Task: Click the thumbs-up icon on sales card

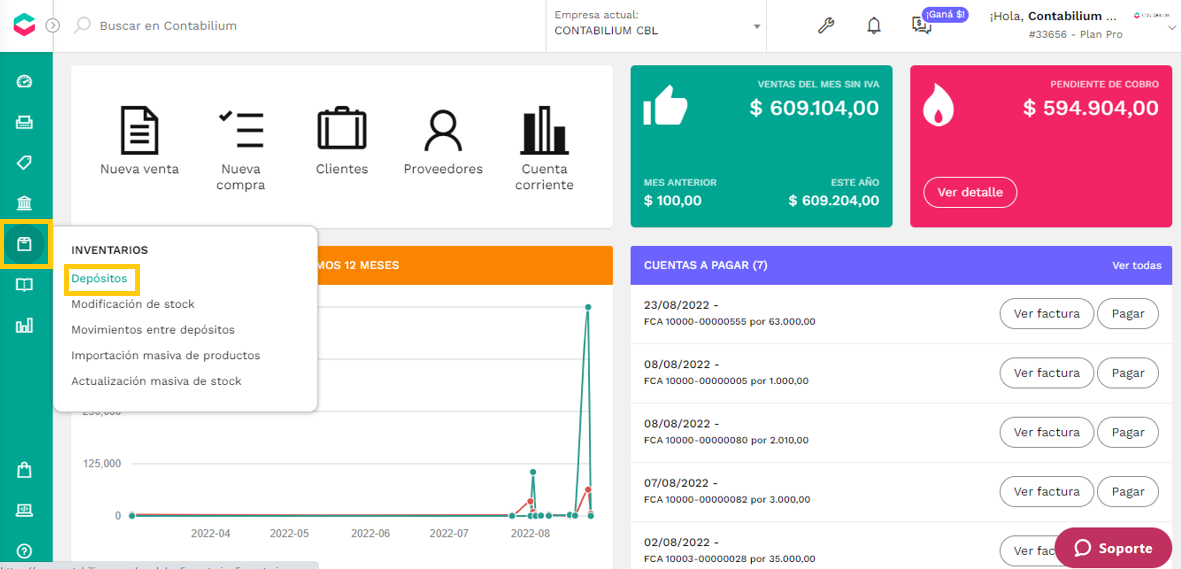Action: click(x=665, y=105)
